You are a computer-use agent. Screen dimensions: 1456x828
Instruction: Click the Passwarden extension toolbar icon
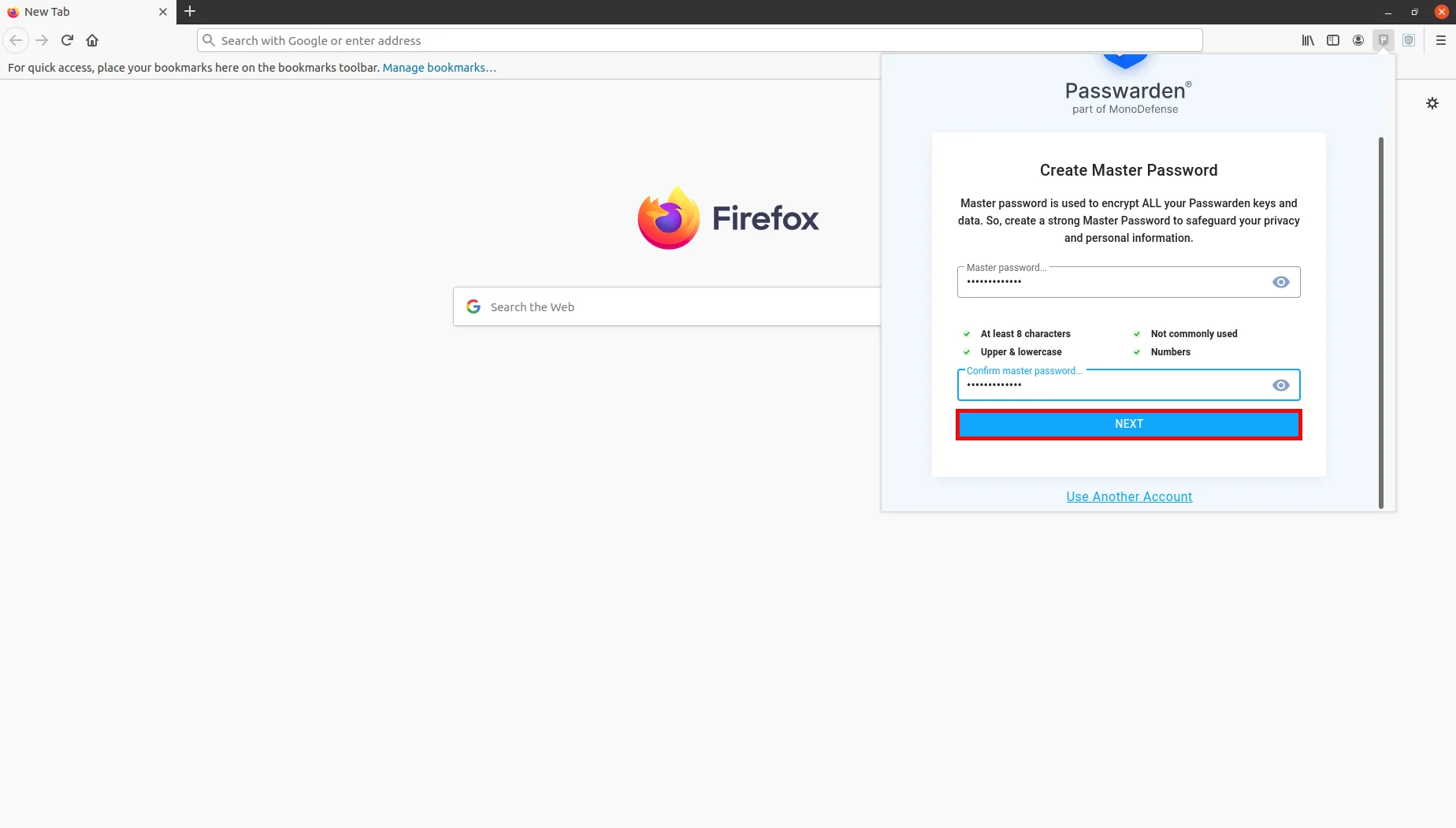coord(1383,40)
